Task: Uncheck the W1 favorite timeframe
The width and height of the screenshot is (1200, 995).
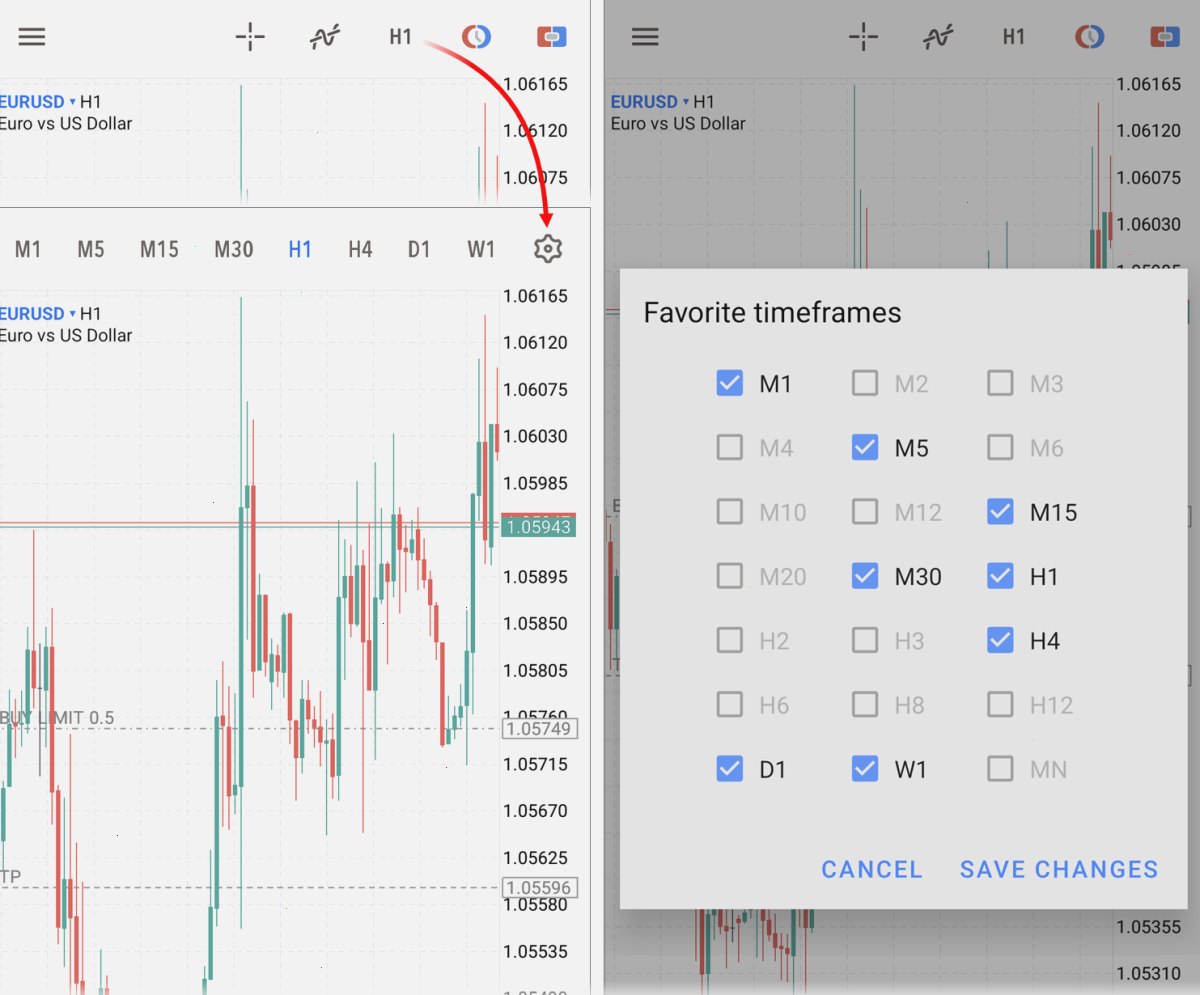Action: (x=865, y=769)
